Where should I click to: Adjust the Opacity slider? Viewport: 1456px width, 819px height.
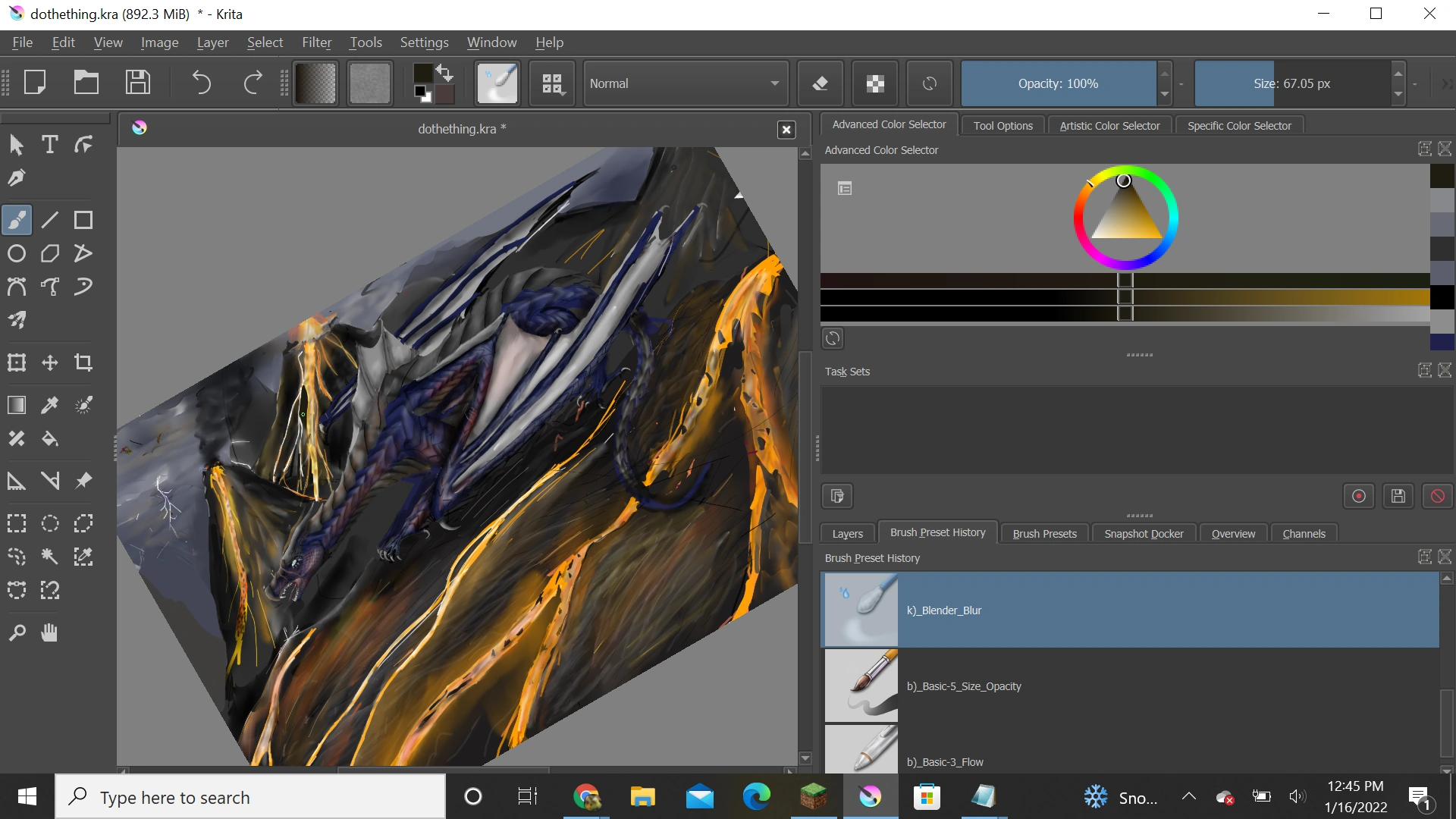click(x=1058, y=83)
